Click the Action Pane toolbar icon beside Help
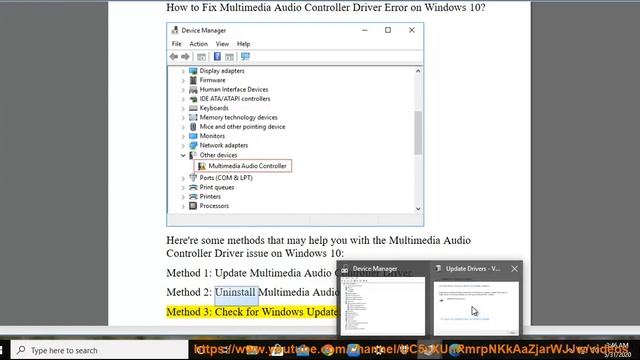This screenshot has width=640, height=360. pyautogui.click(x=229, y=57)
